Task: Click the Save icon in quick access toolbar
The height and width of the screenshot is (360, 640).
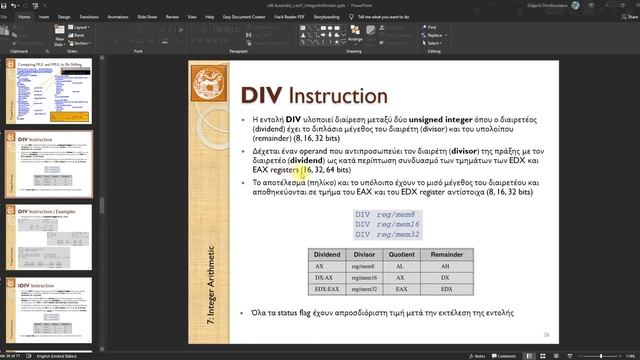Action: [4, 6]
